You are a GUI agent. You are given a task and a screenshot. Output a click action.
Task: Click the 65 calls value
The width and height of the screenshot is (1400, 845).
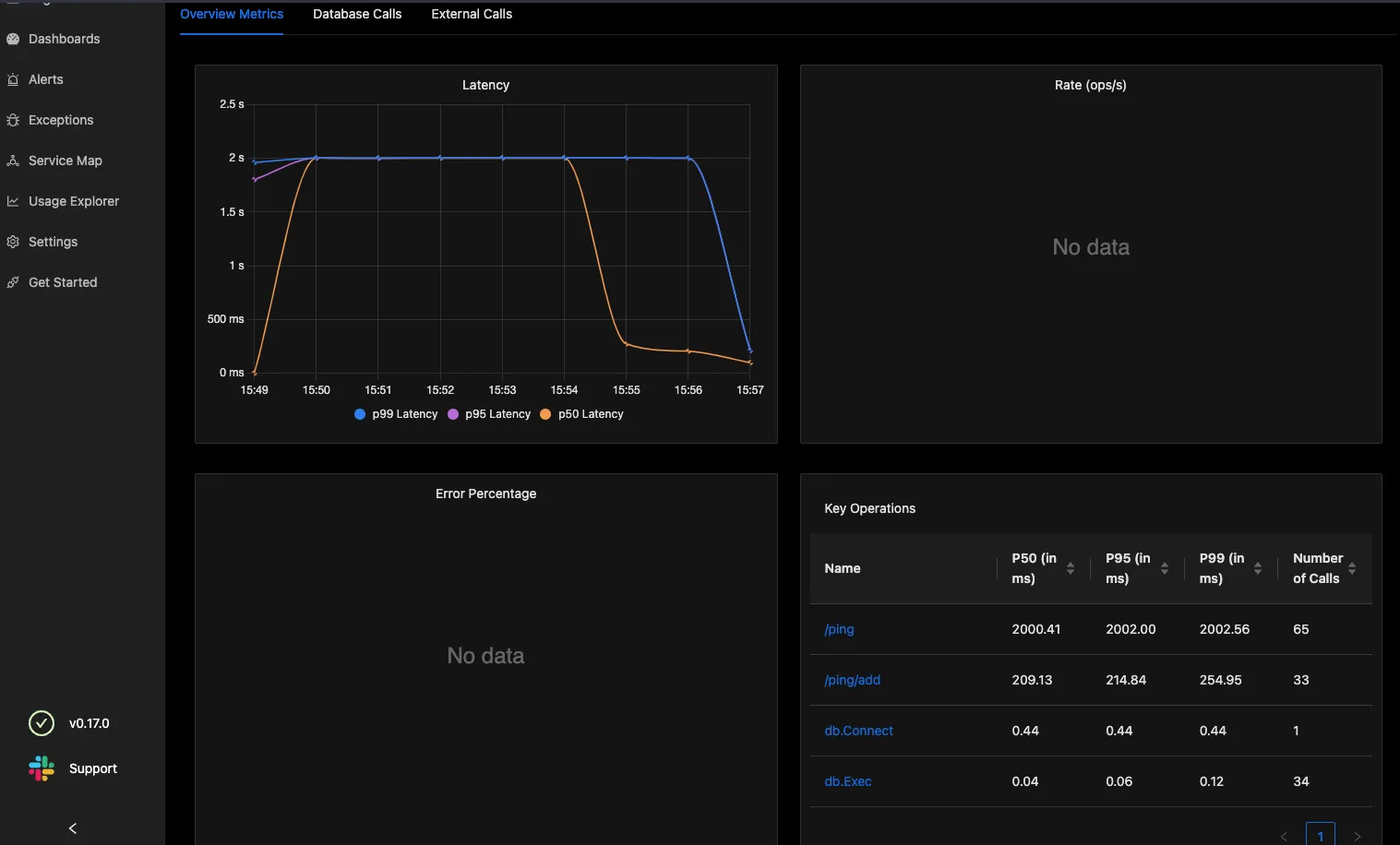(1300, 629)
